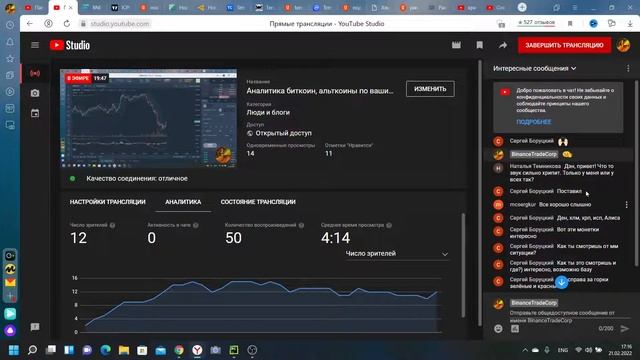Click the share arrow icon in header
The width and height of the screenshot is (640, 360).
[x=503, y=45]
